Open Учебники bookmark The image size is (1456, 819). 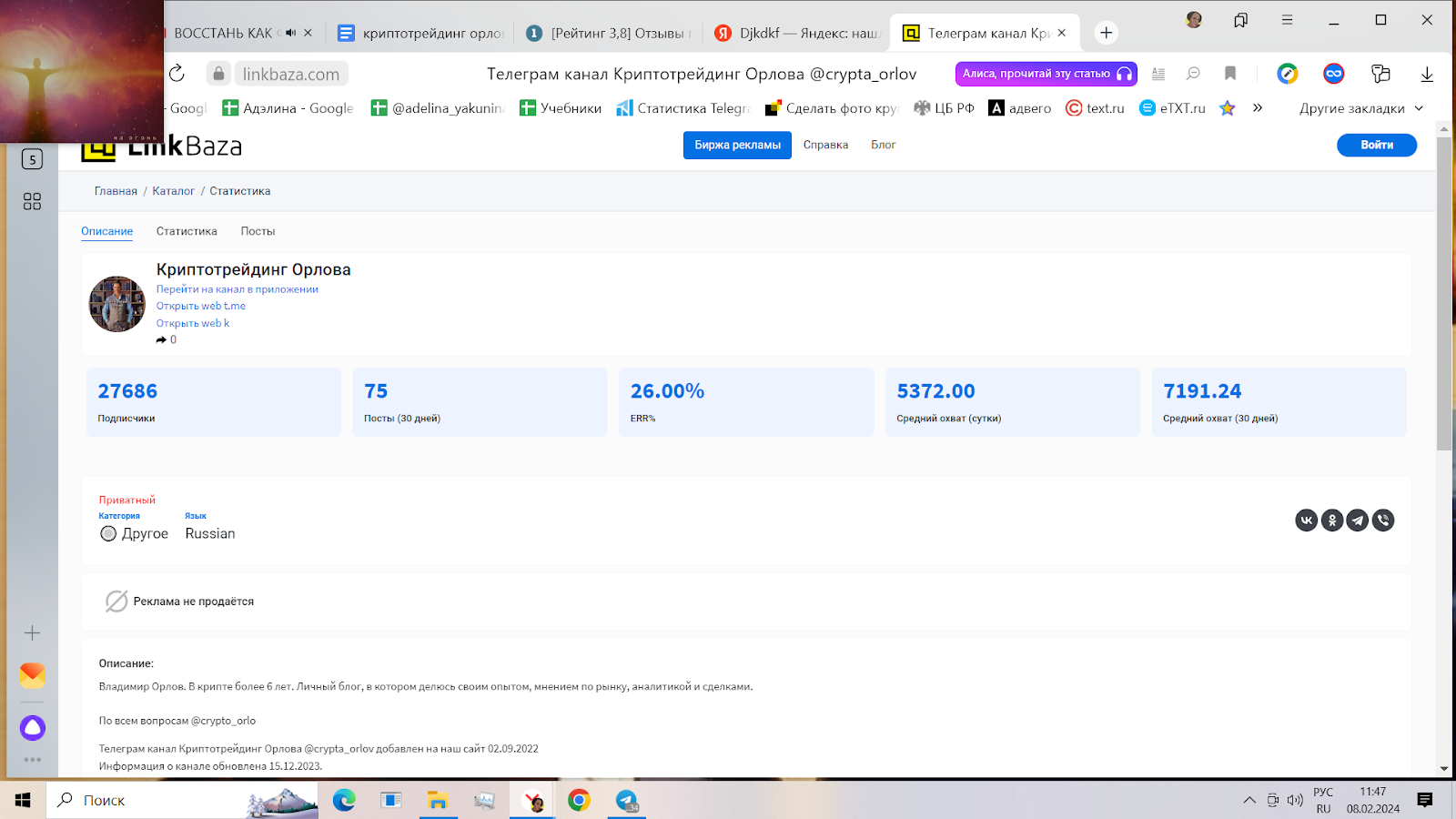[x=561, y=108]
